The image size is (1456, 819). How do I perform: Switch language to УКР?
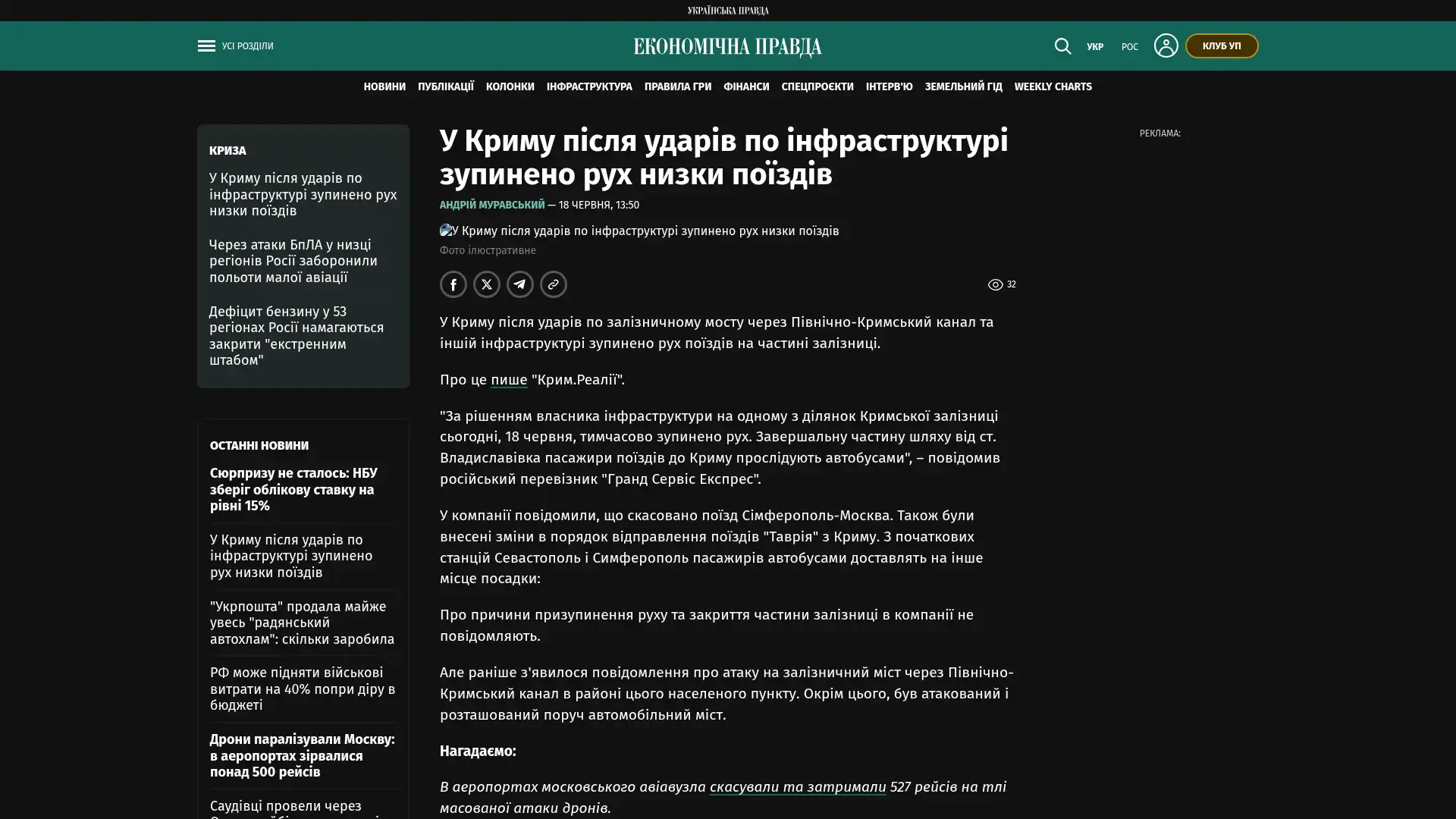[1094, 47]
